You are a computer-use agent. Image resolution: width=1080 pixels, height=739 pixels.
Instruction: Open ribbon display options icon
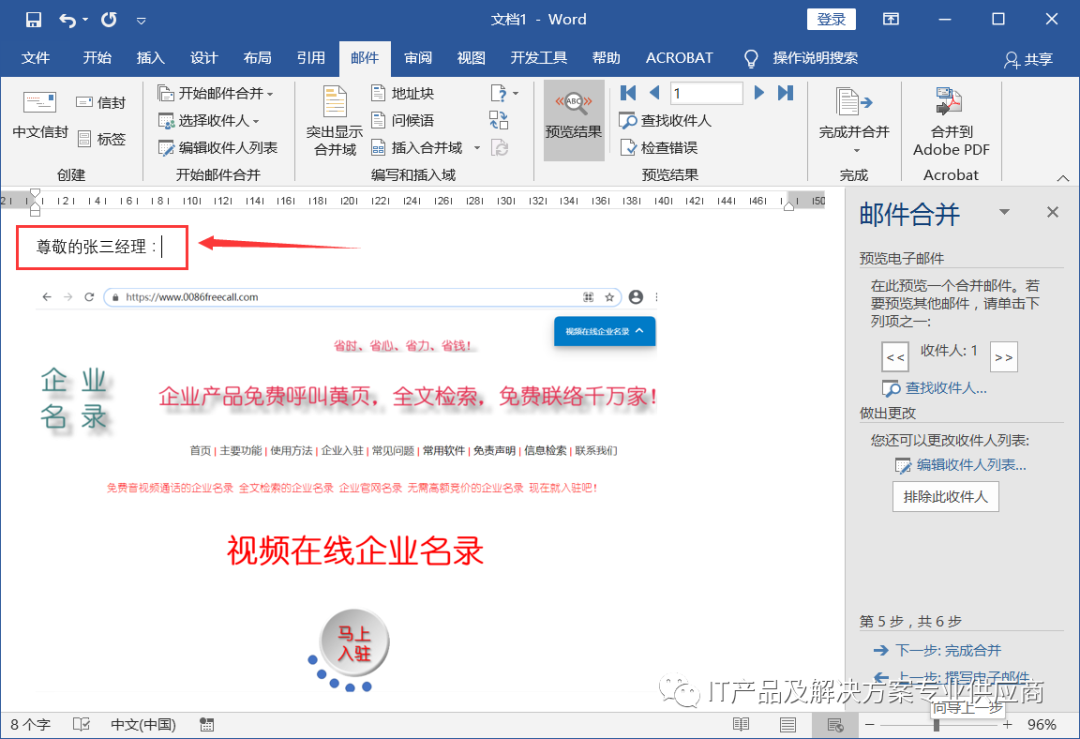(891, 19)
